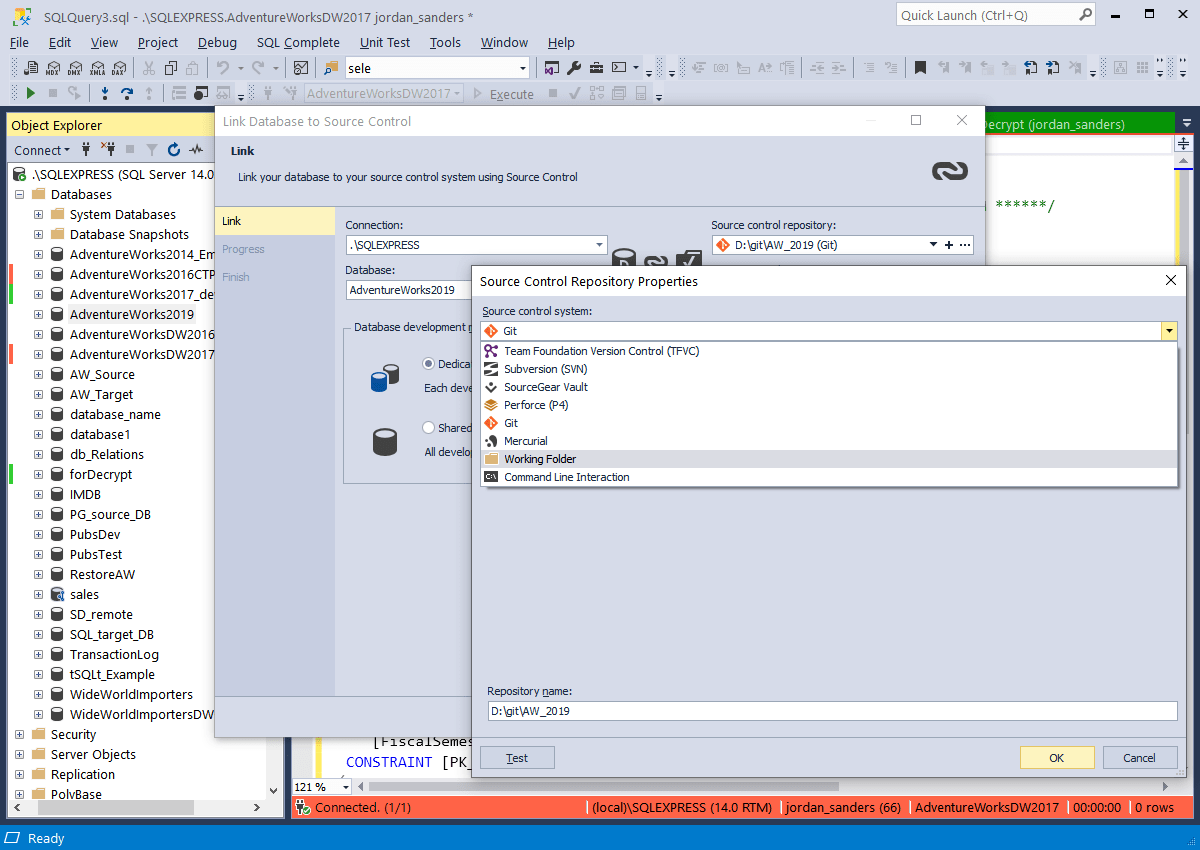Test the repository connection
This screenshot has height=850, width=1200.
(517, 757)
